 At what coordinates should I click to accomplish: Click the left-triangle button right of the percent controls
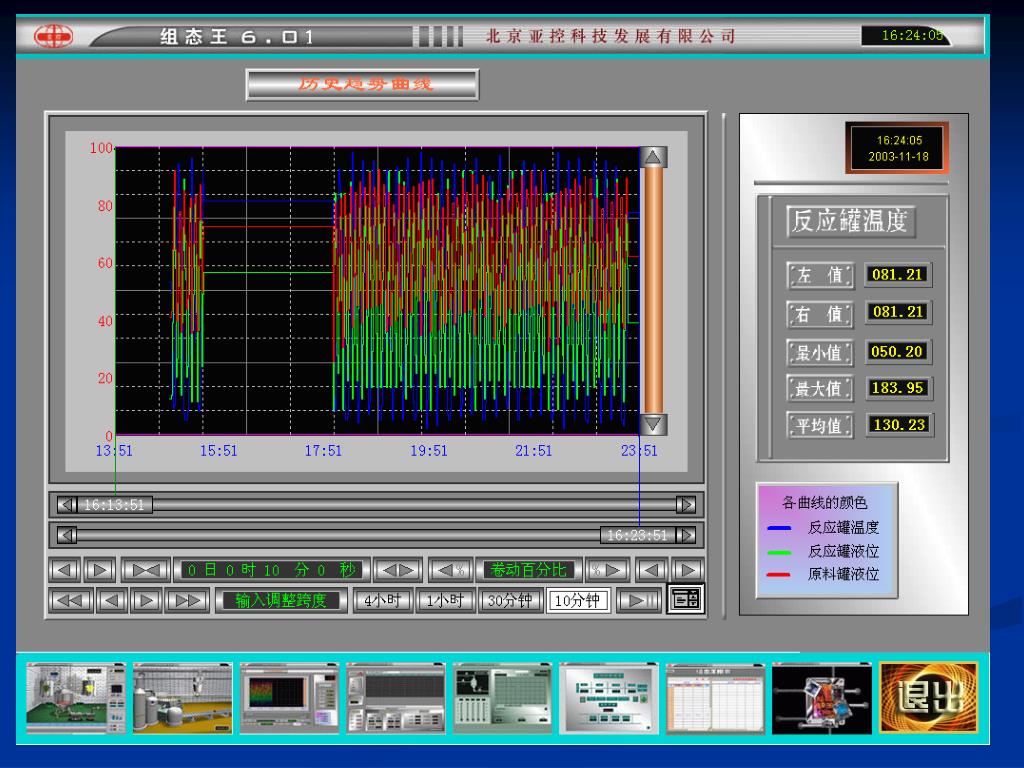(x=651, y=570)
